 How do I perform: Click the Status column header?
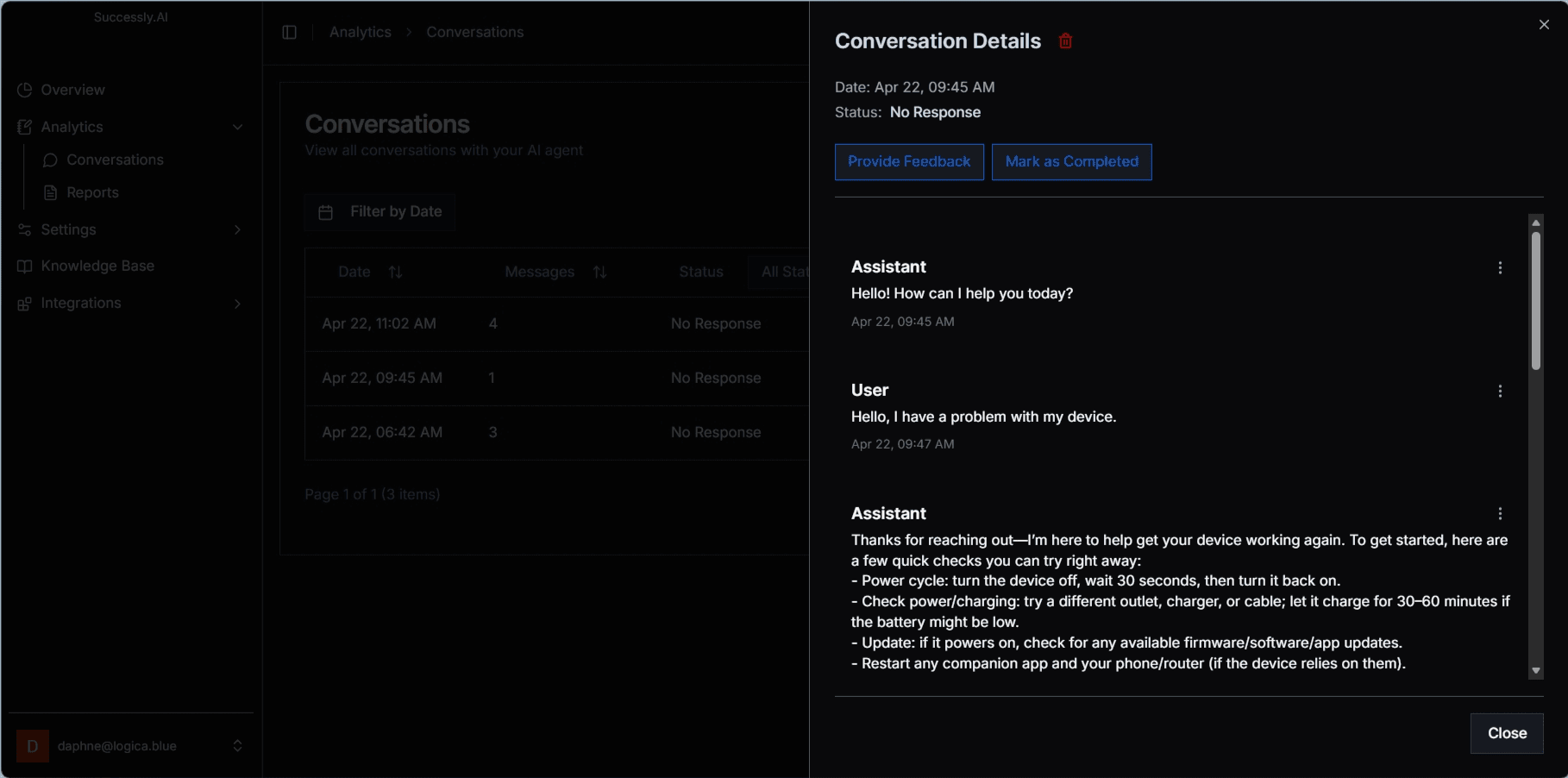pyautogui.click(x=701, y=273)
